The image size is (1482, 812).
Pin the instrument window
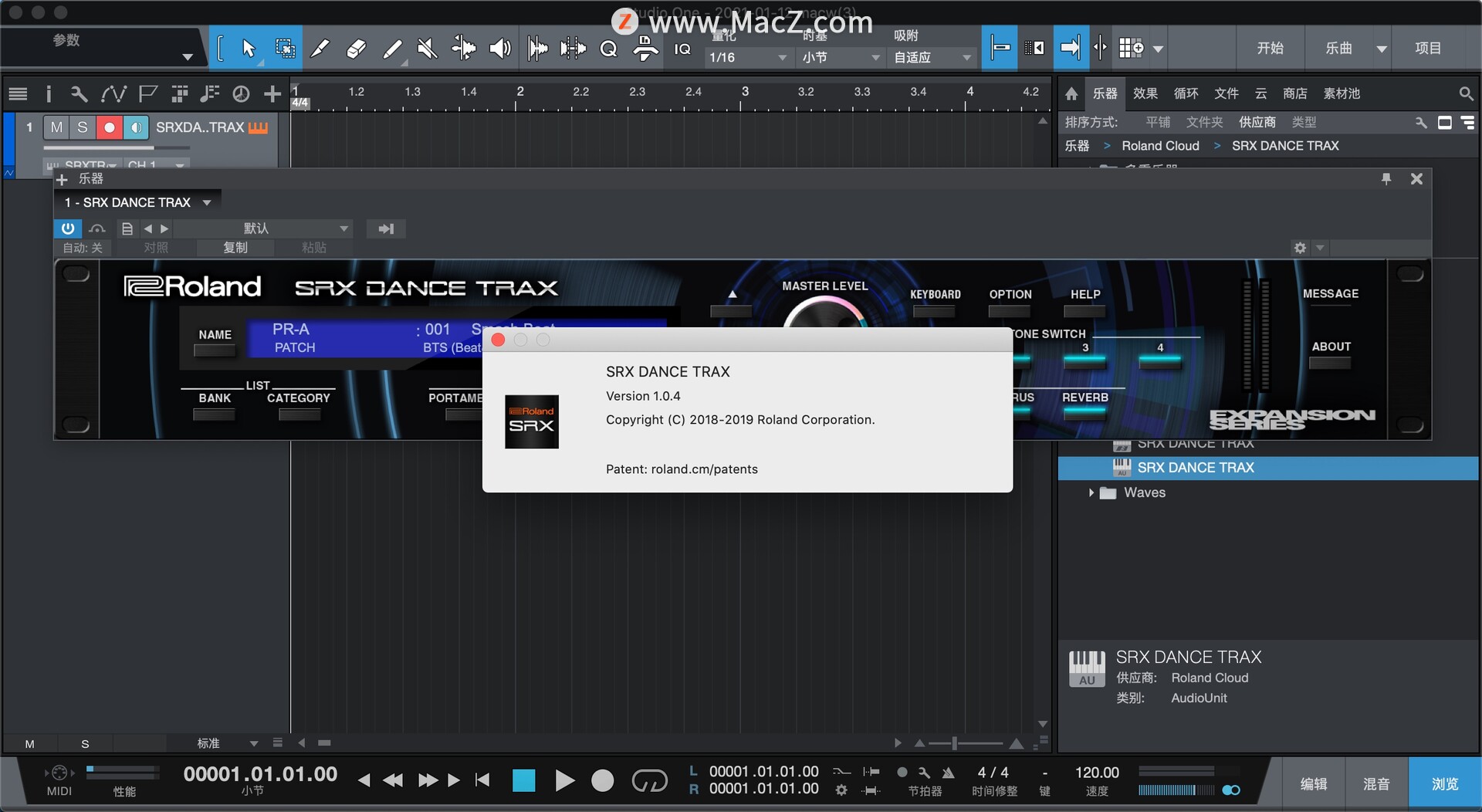pyautogui.click(x=1386, y=179)
